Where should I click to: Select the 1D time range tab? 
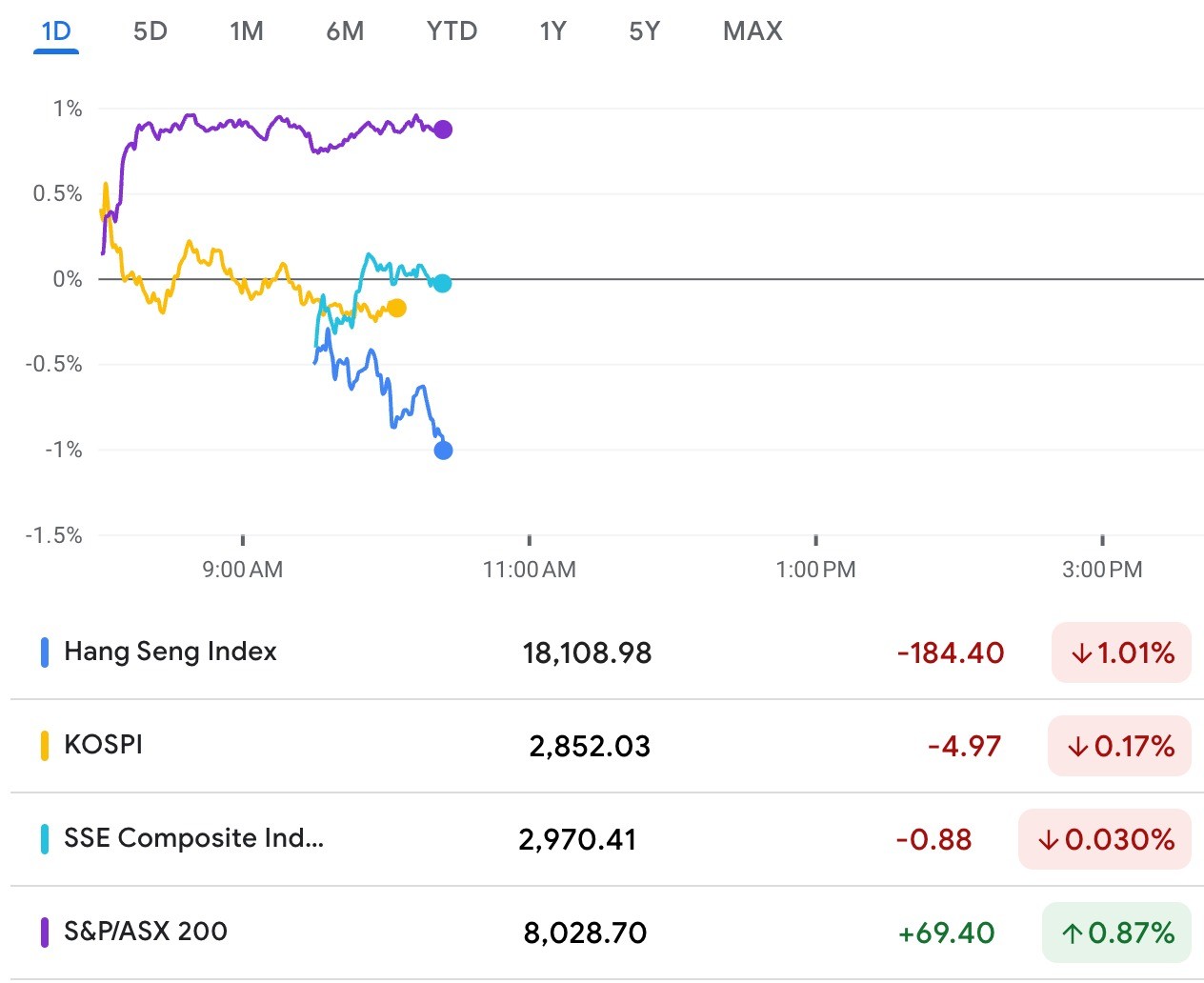click(56, 31)
